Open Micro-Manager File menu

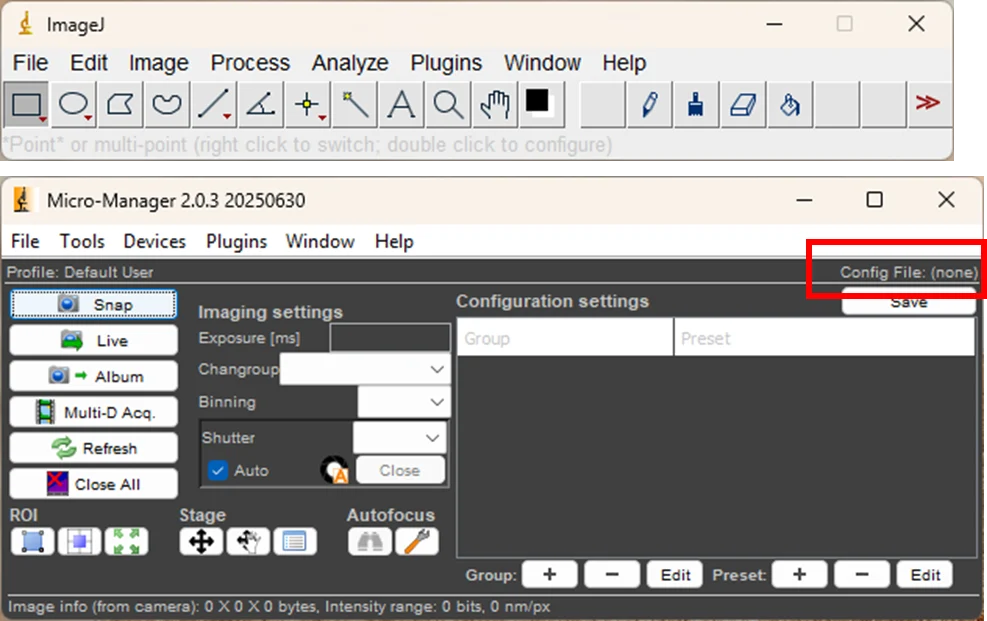25,242
